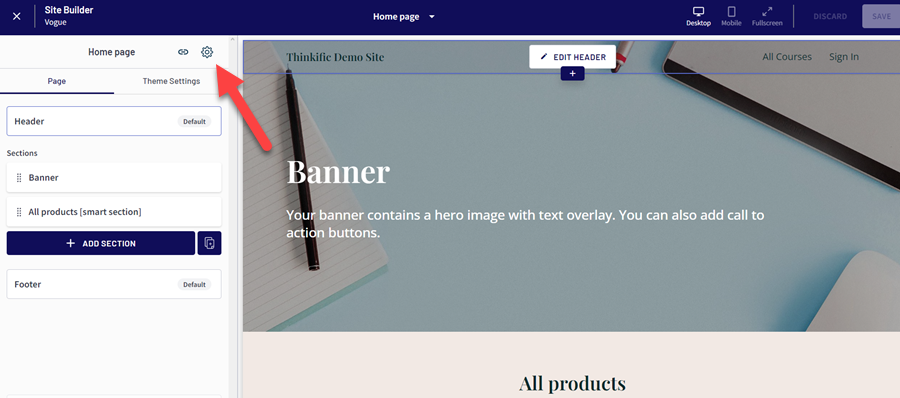Click the All Courses link in preview
This screenshot has height=398, width=900.
[x=787, y=57]
